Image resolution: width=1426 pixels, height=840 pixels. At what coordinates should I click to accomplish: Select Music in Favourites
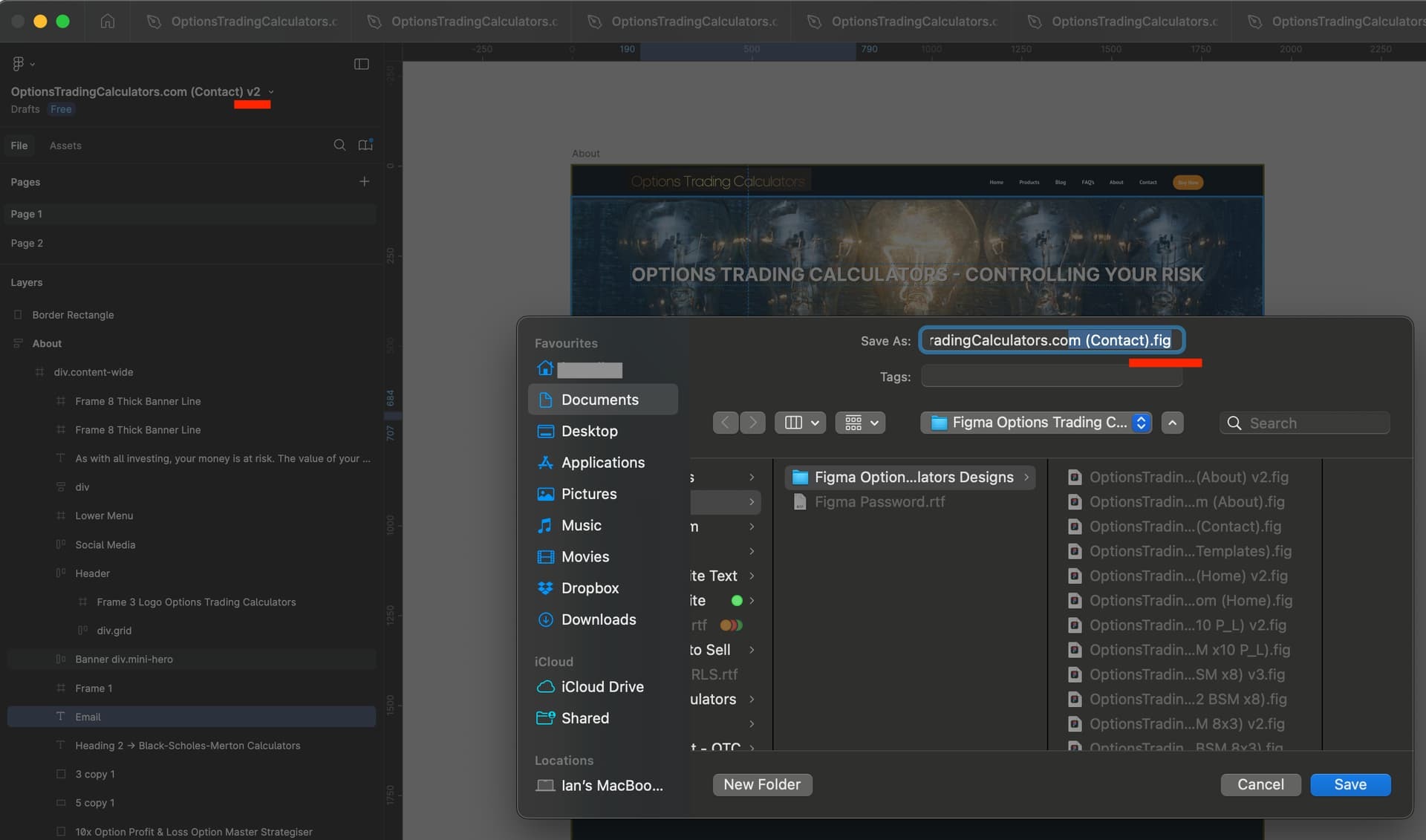tap(603, 525)
